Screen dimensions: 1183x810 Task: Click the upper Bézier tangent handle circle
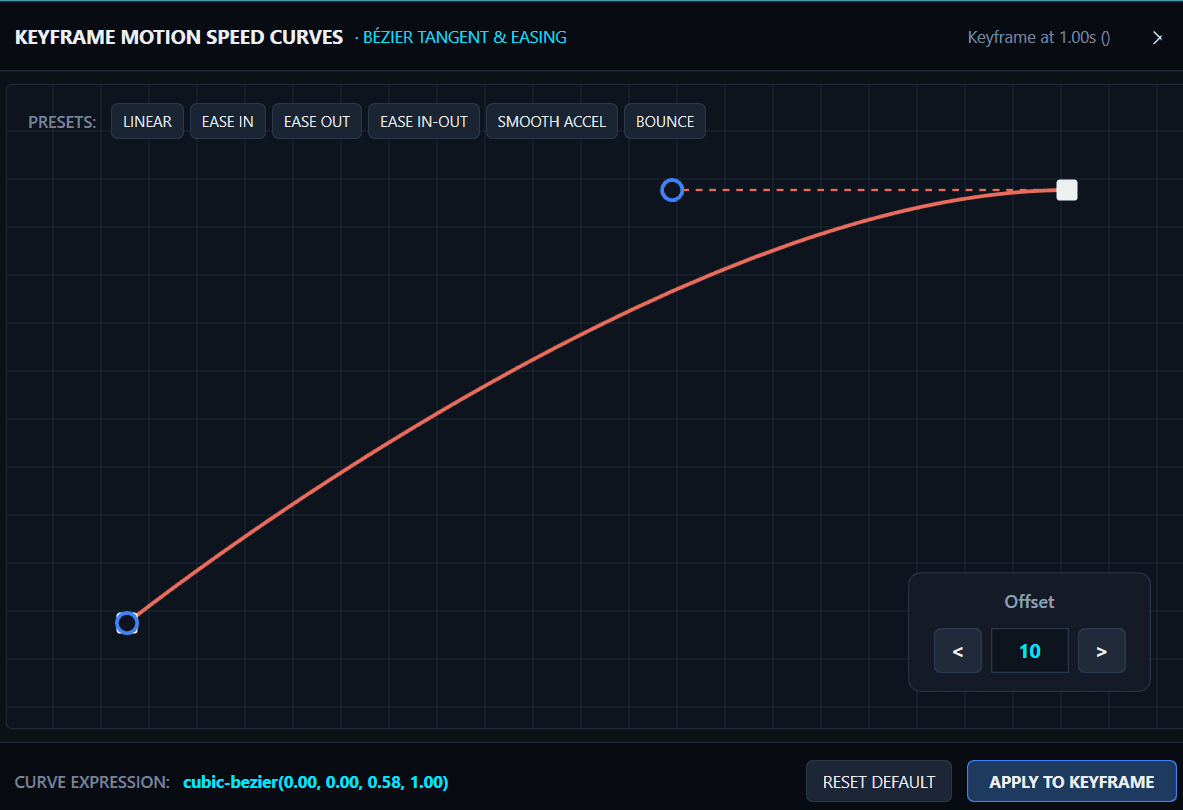click(x=672, y=190)
